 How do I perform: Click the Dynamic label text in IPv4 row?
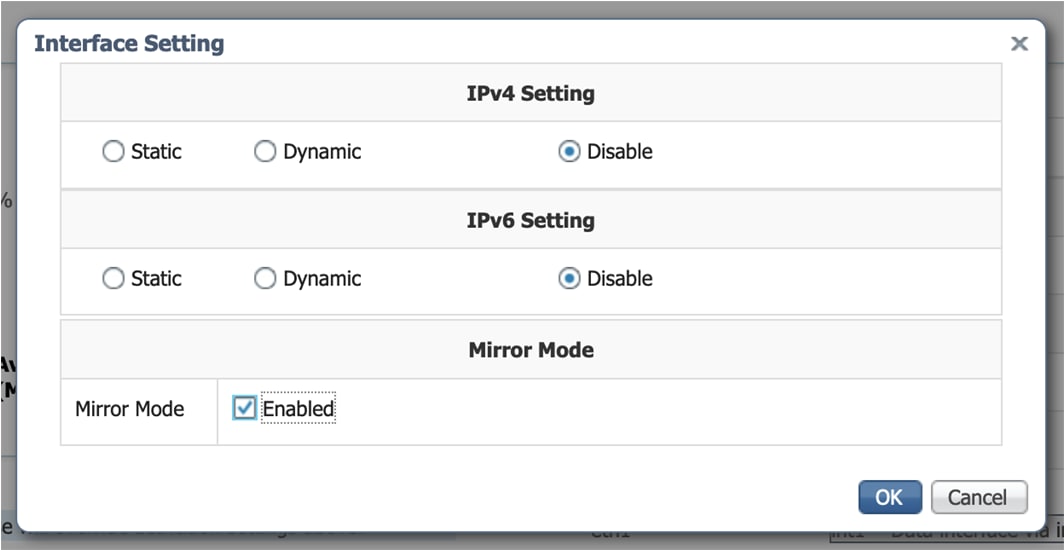(x=322, y=152)
